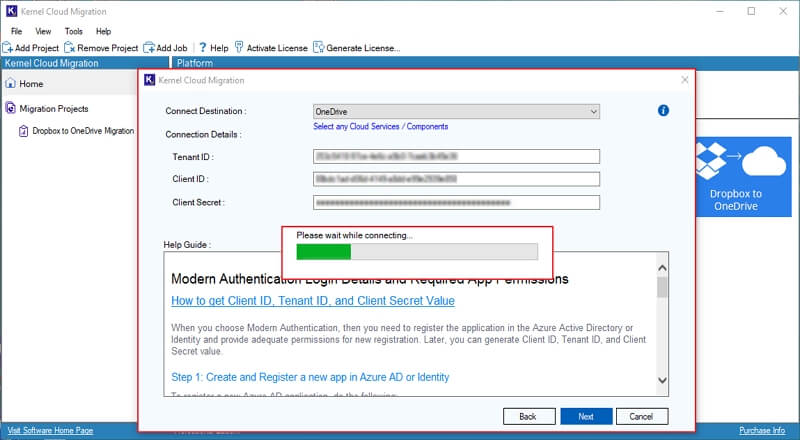Close the Kernel Cloud Migration dialog
Screen dimensions: 800x440
[x=685, y=80]
